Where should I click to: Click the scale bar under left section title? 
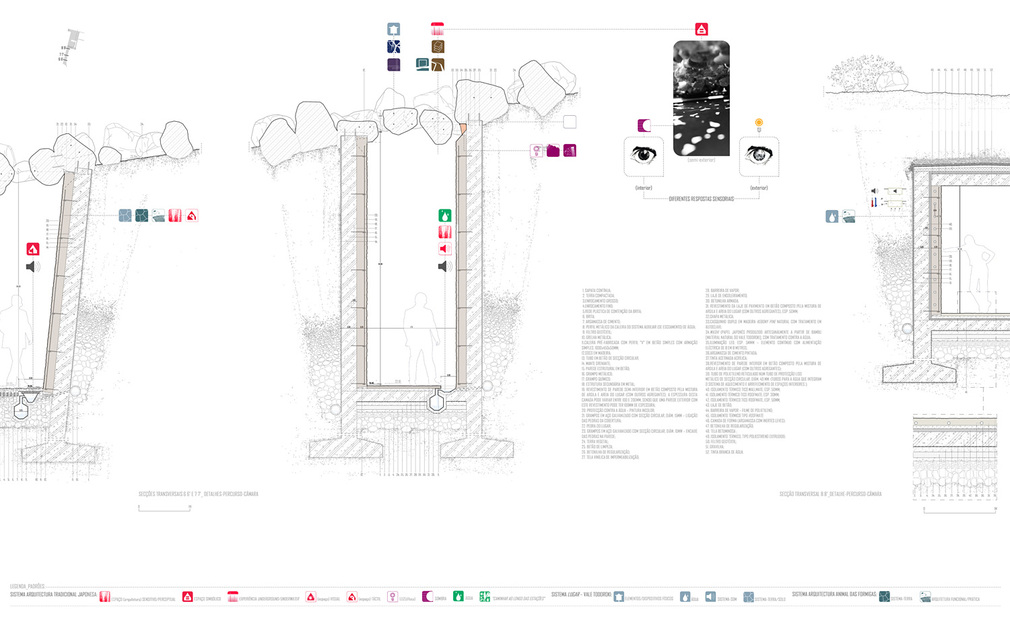[x=164, y=507]
